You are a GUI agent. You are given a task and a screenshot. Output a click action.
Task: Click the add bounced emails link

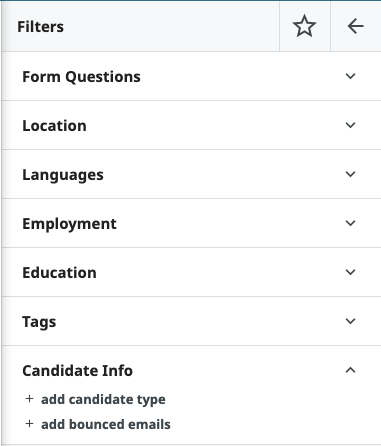coord(106,424)
